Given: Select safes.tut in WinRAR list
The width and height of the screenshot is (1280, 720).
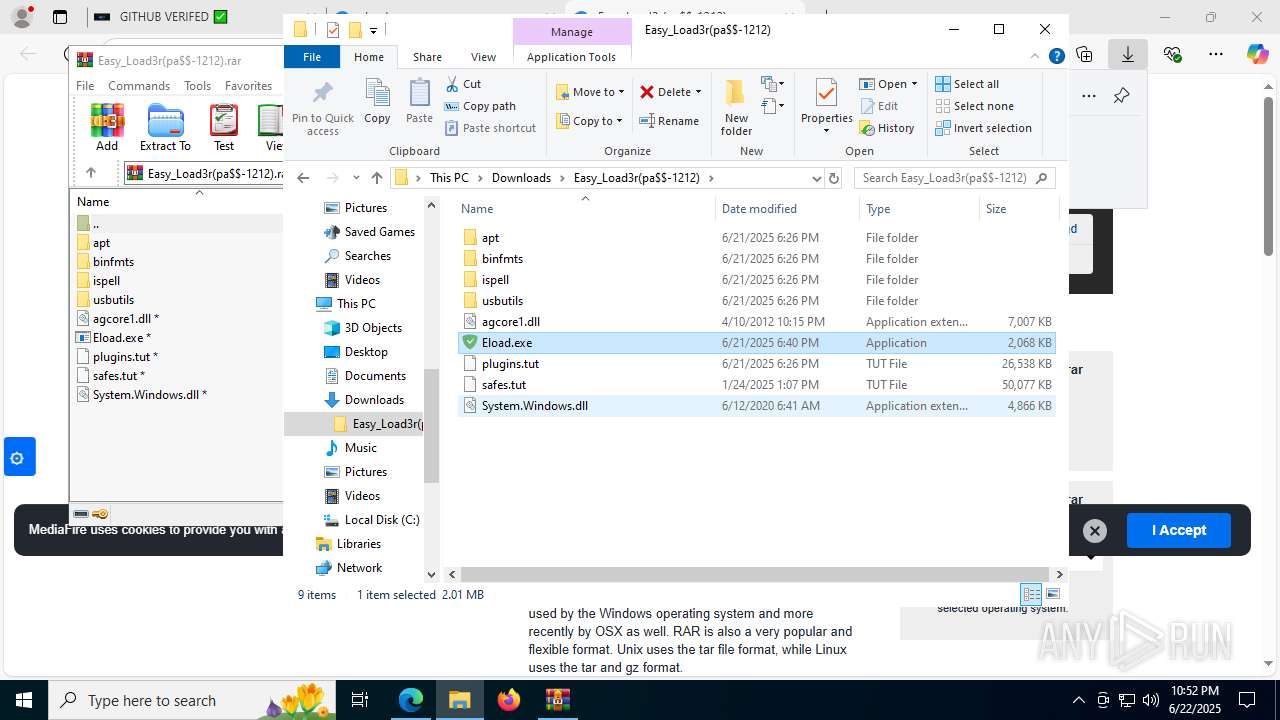Looking at the screenshot, I should [118, 376].
